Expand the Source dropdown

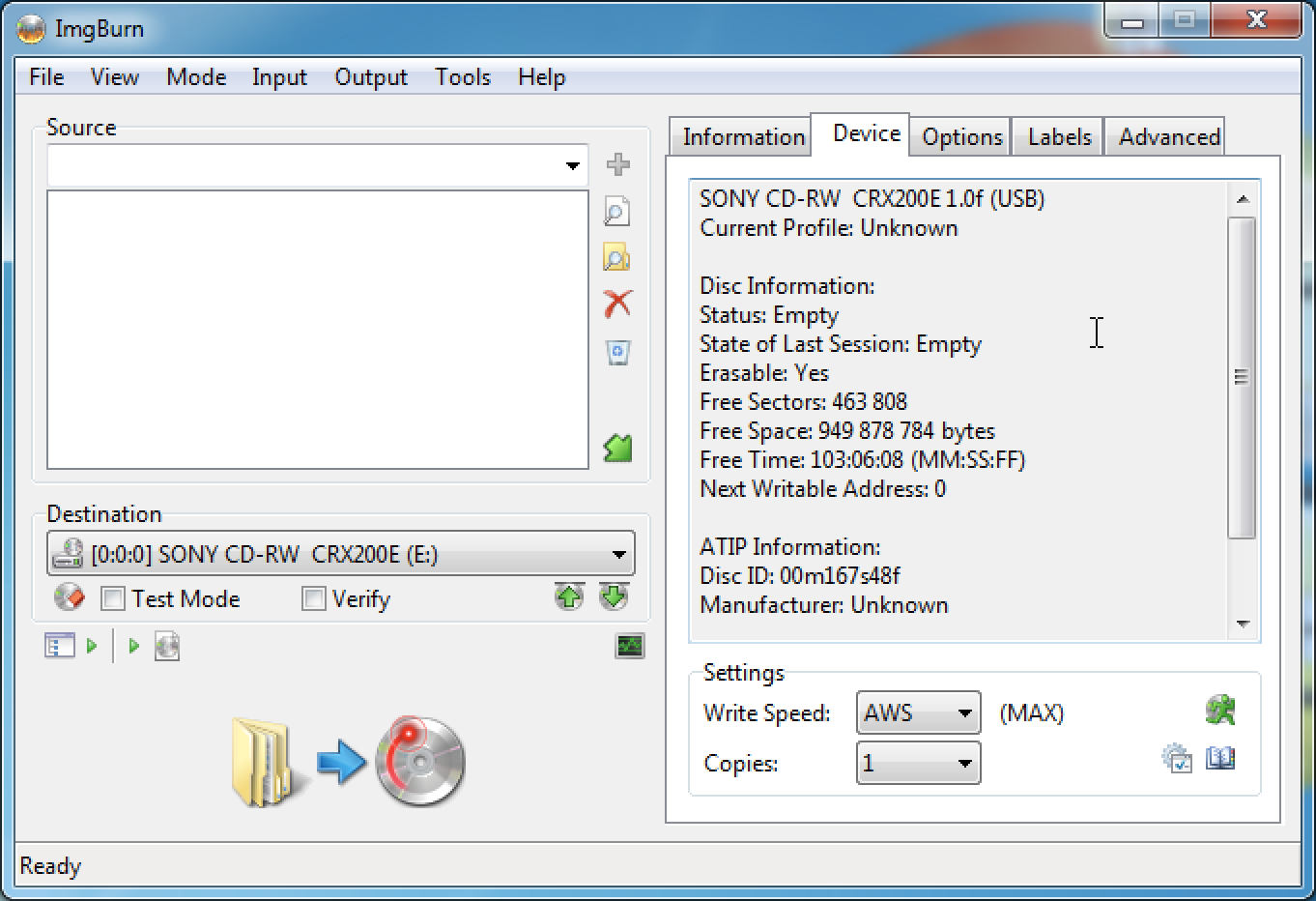click(572, 166)
